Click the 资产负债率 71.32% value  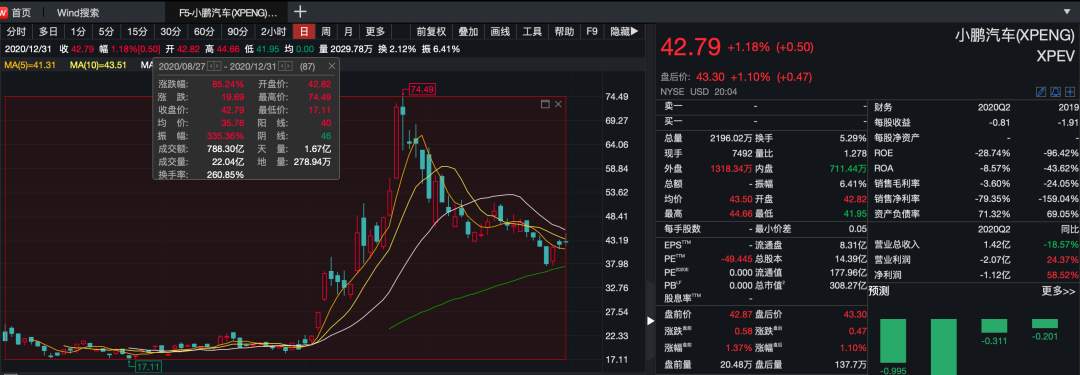(995, 214)
